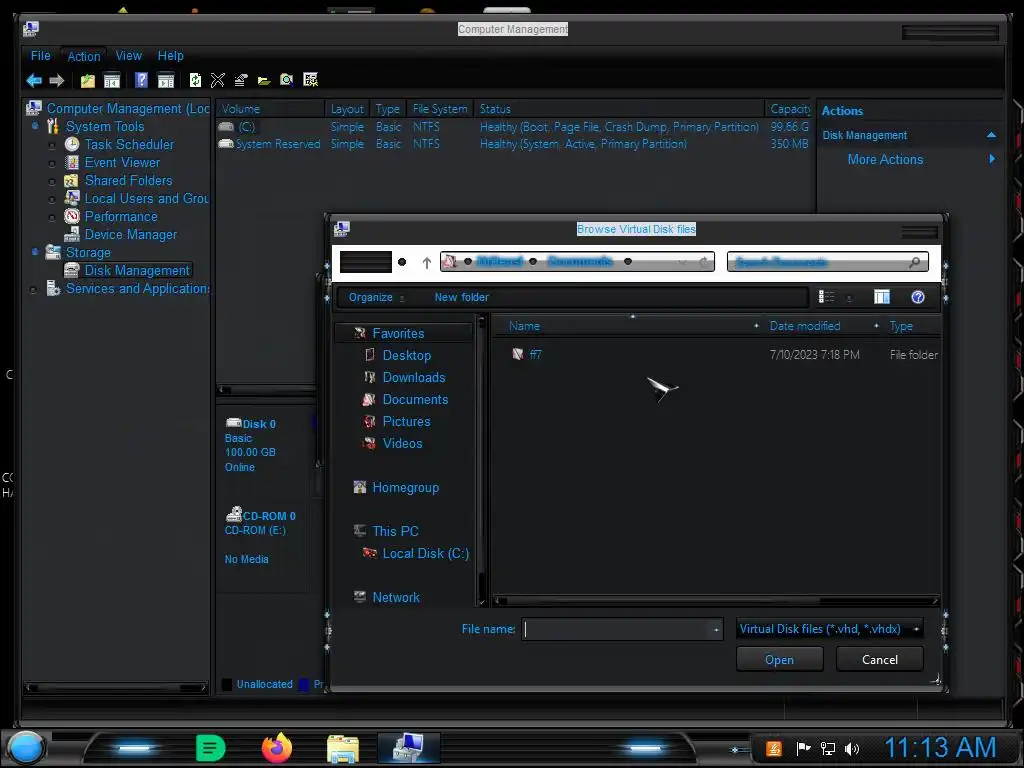The width and height of the screenshot is (1024, 768).
Task: Collapse the System Tools tree node
Action: (35, 126)
